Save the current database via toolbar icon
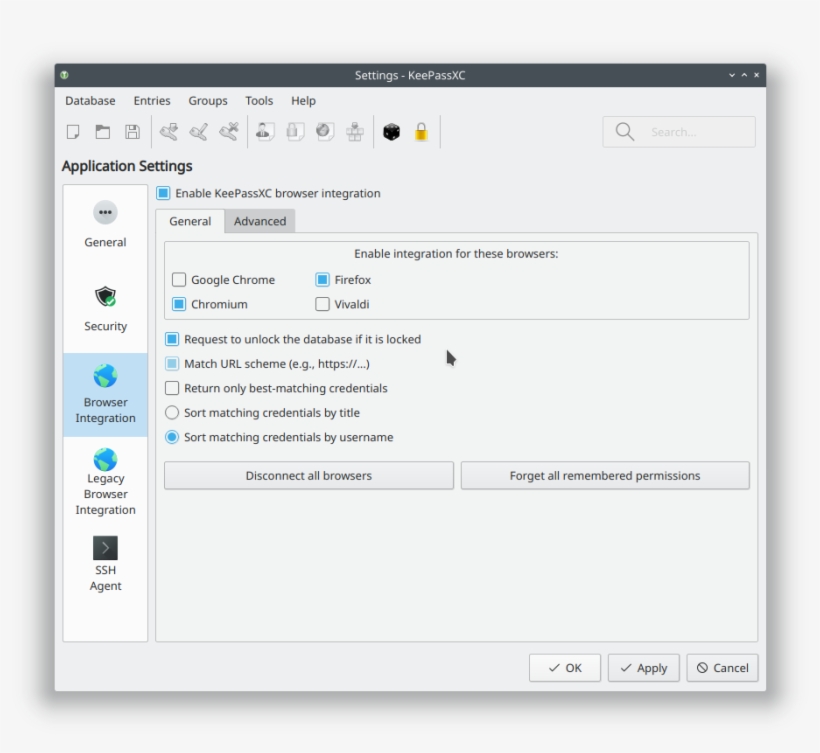This screenshot has height=753, width=820. [131, 131]
